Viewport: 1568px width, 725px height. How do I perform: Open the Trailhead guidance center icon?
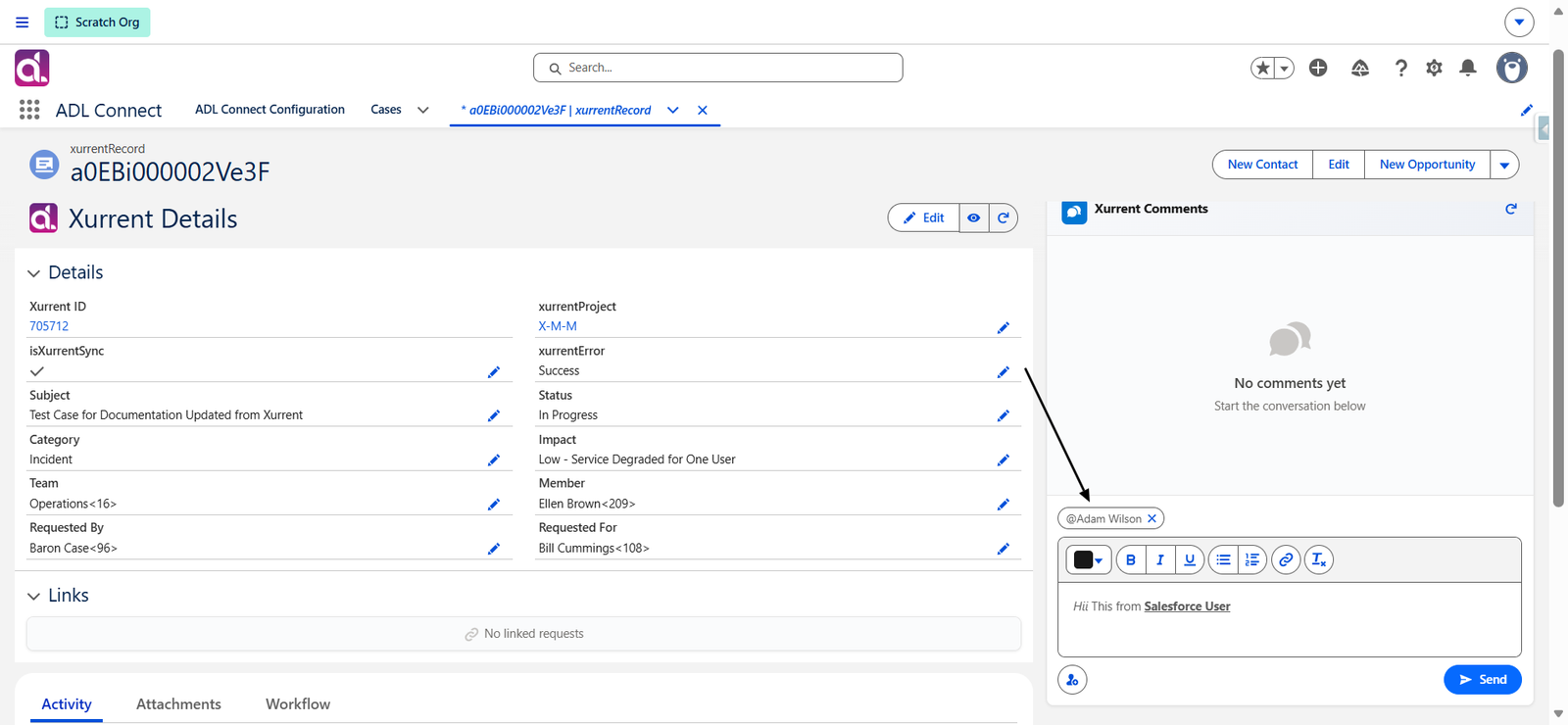pos(1359,68)
